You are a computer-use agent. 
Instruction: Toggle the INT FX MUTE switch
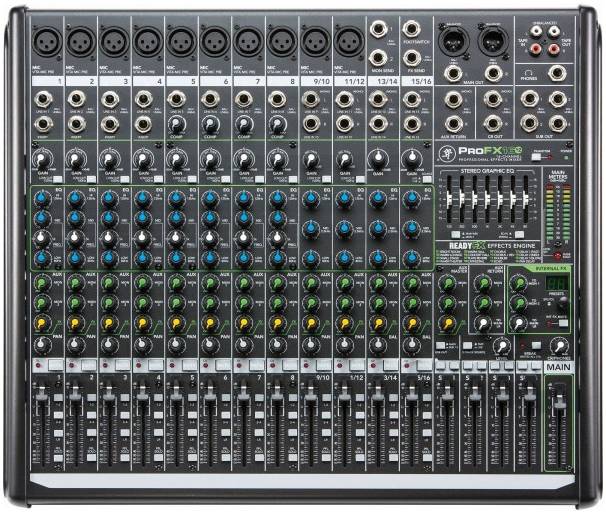point(563,323)
